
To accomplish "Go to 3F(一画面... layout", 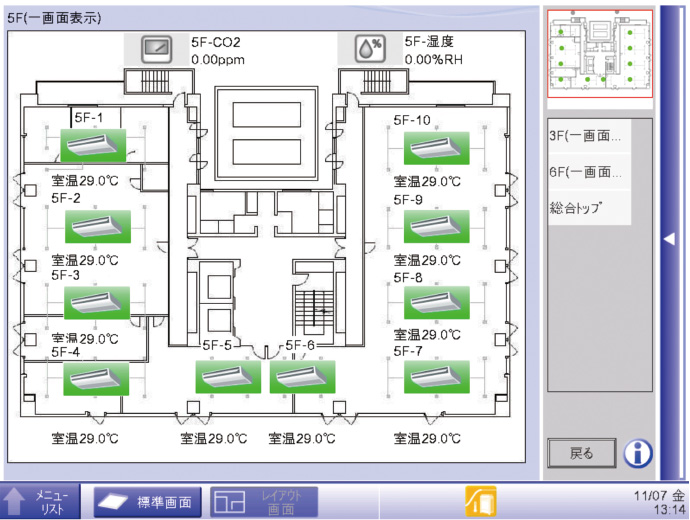I will tap(589, 135).
